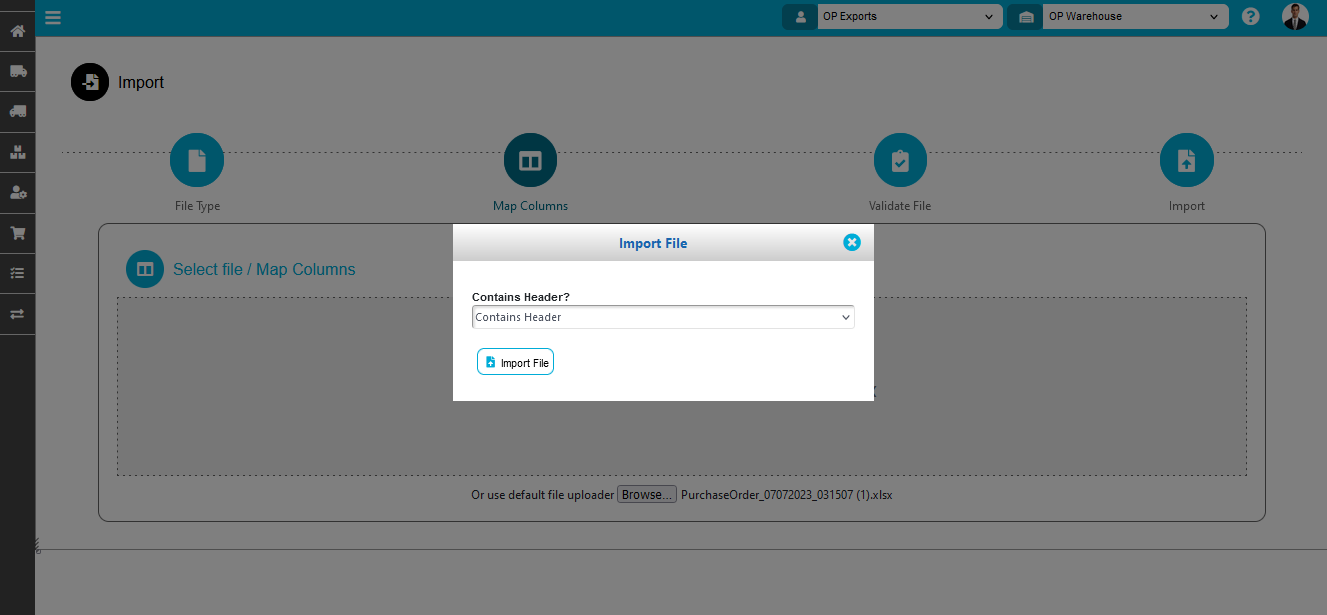Go to the File Type step

point(197,161)
